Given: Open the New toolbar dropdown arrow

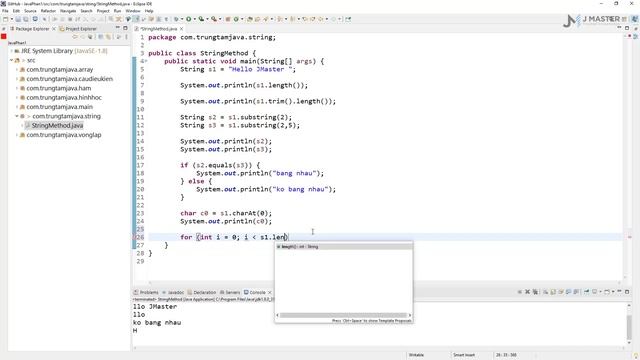Looking at the screenshot, I should point(11,19).
